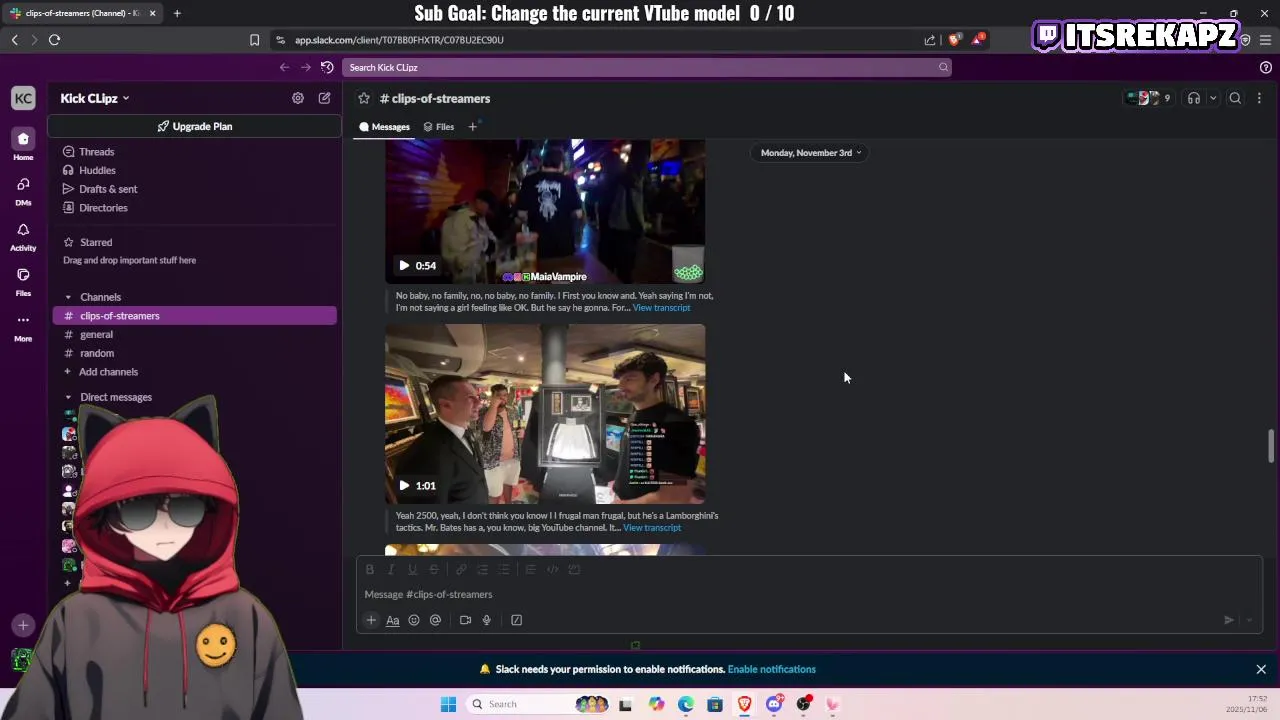Open Discord from the Windows taskbar
The image size is (1280, 720).
click(x=774, y=704)
